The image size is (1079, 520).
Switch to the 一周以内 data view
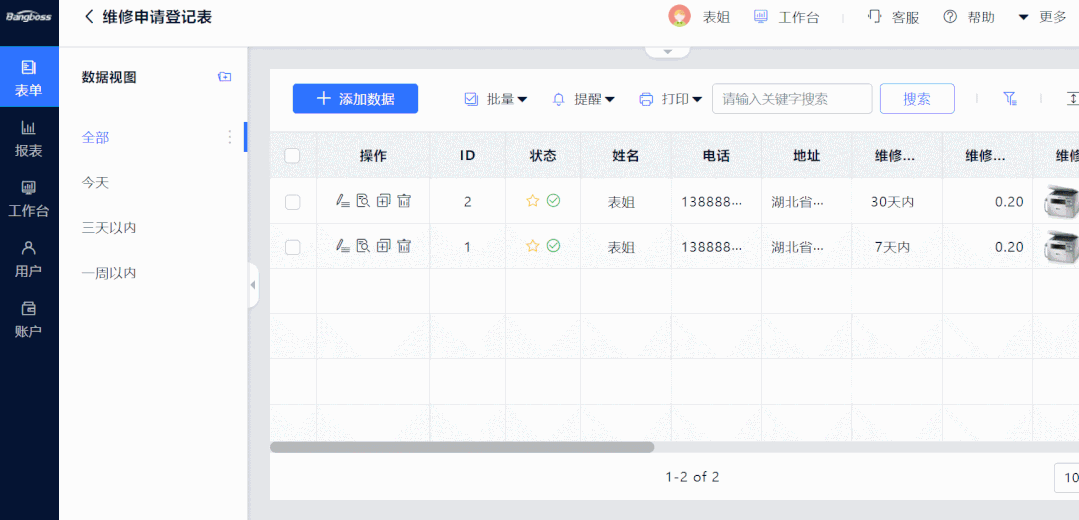(x=109, y=273)
